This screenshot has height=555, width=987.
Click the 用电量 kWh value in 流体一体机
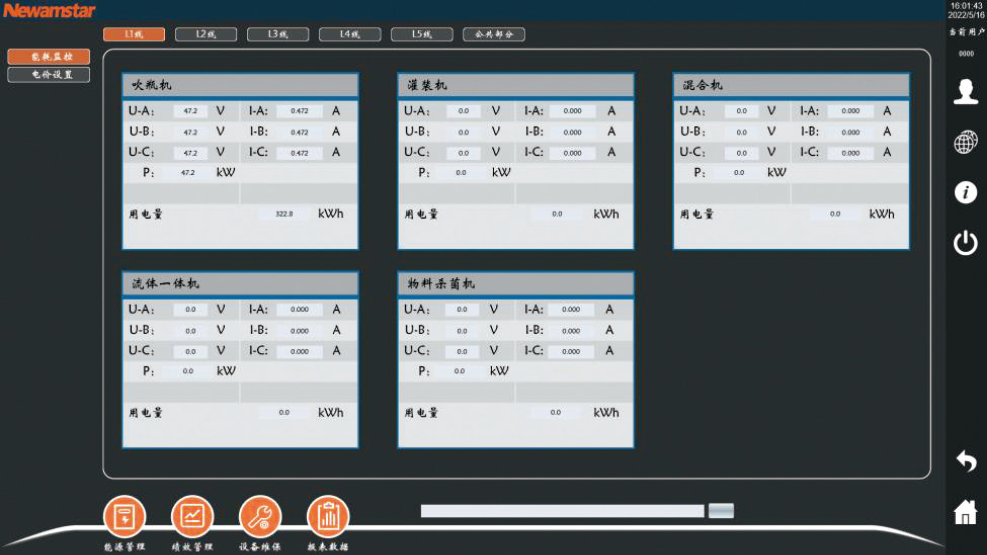pos(285,413)
